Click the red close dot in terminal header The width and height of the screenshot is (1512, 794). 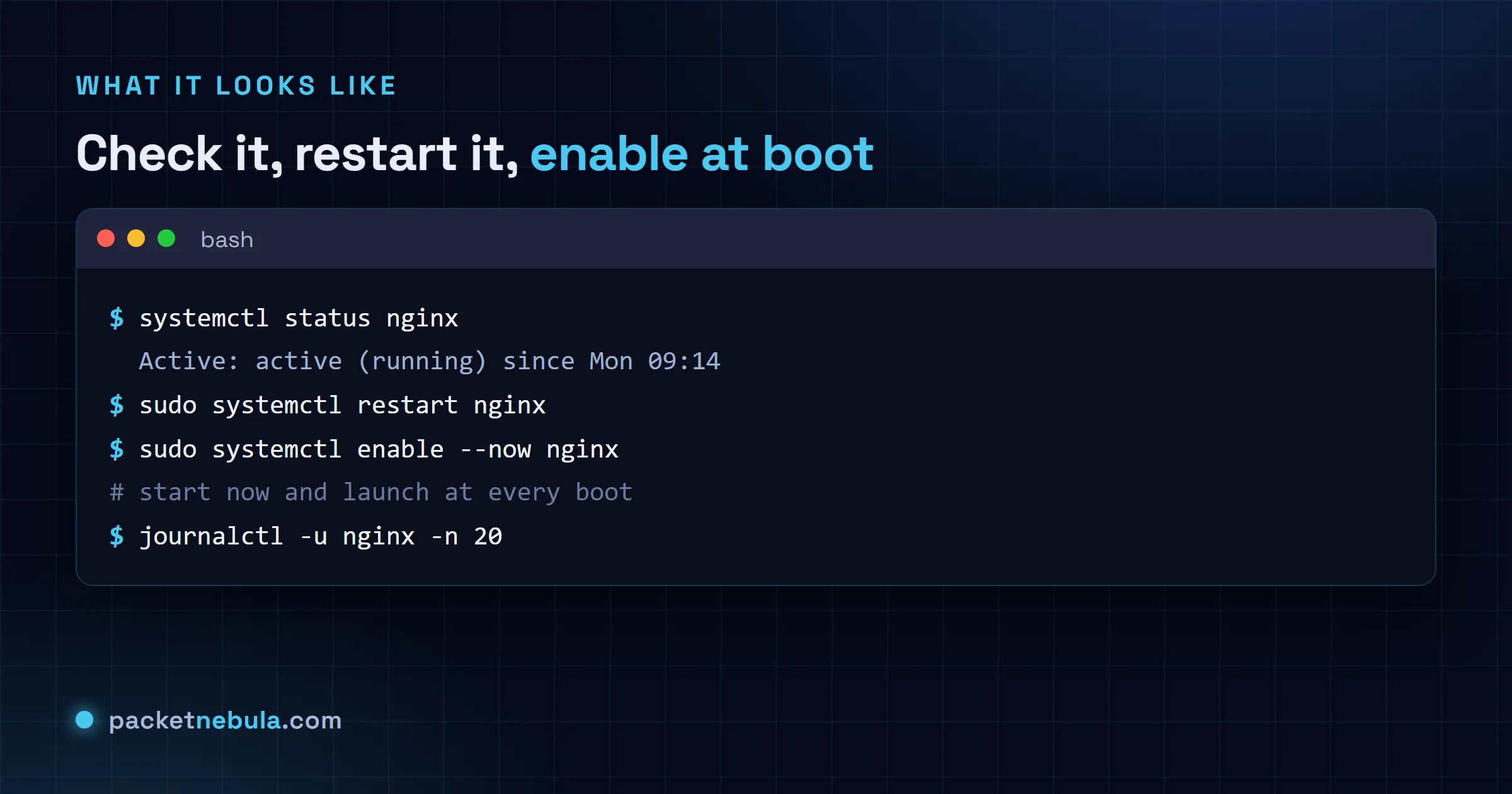(x=106, y=239)
